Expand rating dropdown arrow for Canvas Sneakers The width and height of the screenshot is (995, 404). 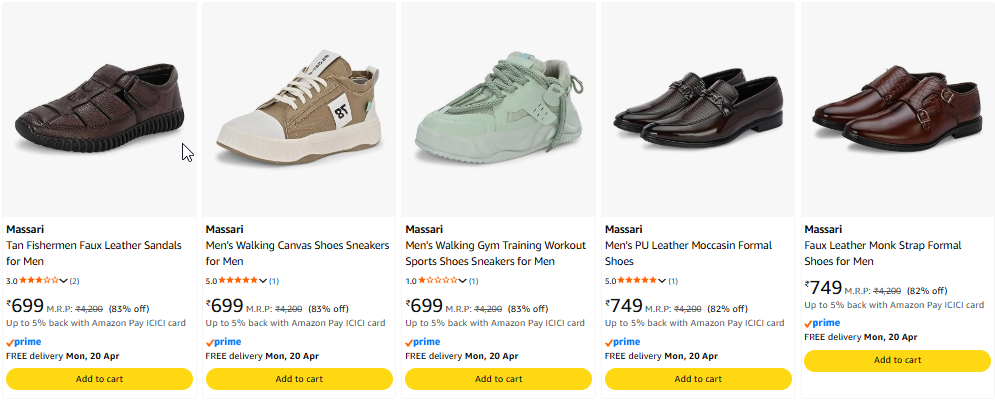pyautogui.click(x=263, y=281)
